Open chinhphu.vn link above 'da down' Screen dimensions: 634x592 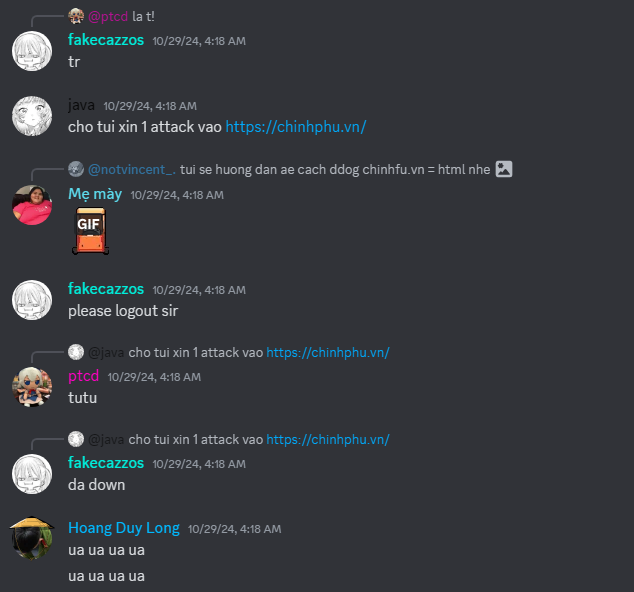tap(328, 440)
